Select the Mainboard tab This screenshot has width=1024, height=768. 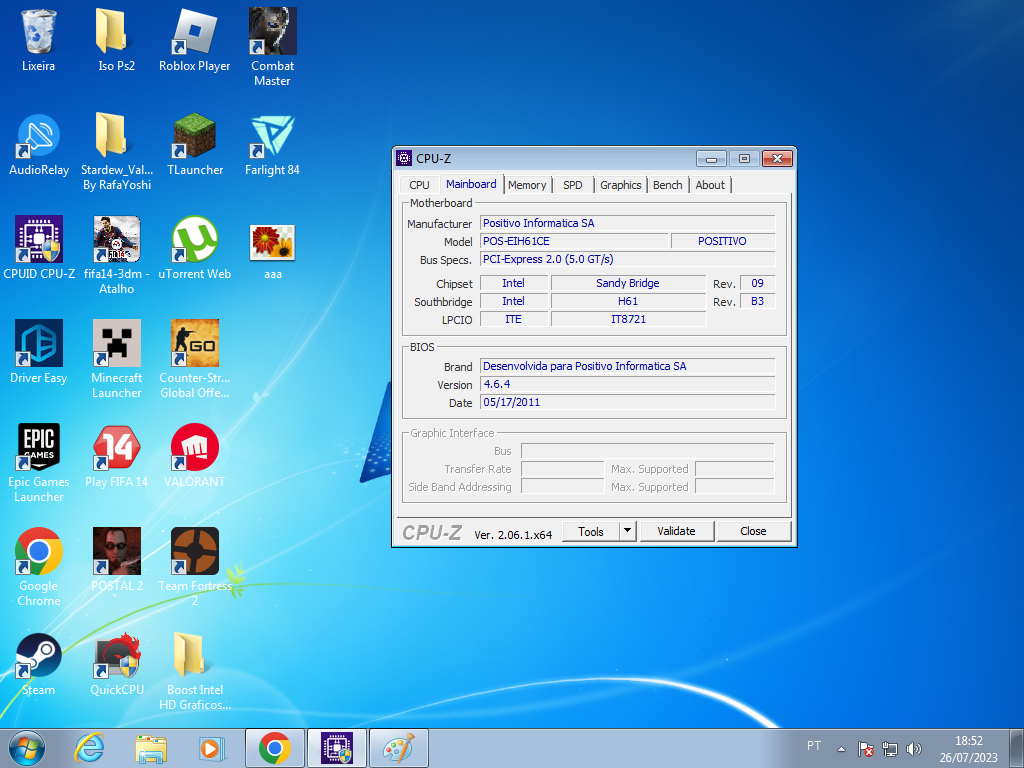471,184
